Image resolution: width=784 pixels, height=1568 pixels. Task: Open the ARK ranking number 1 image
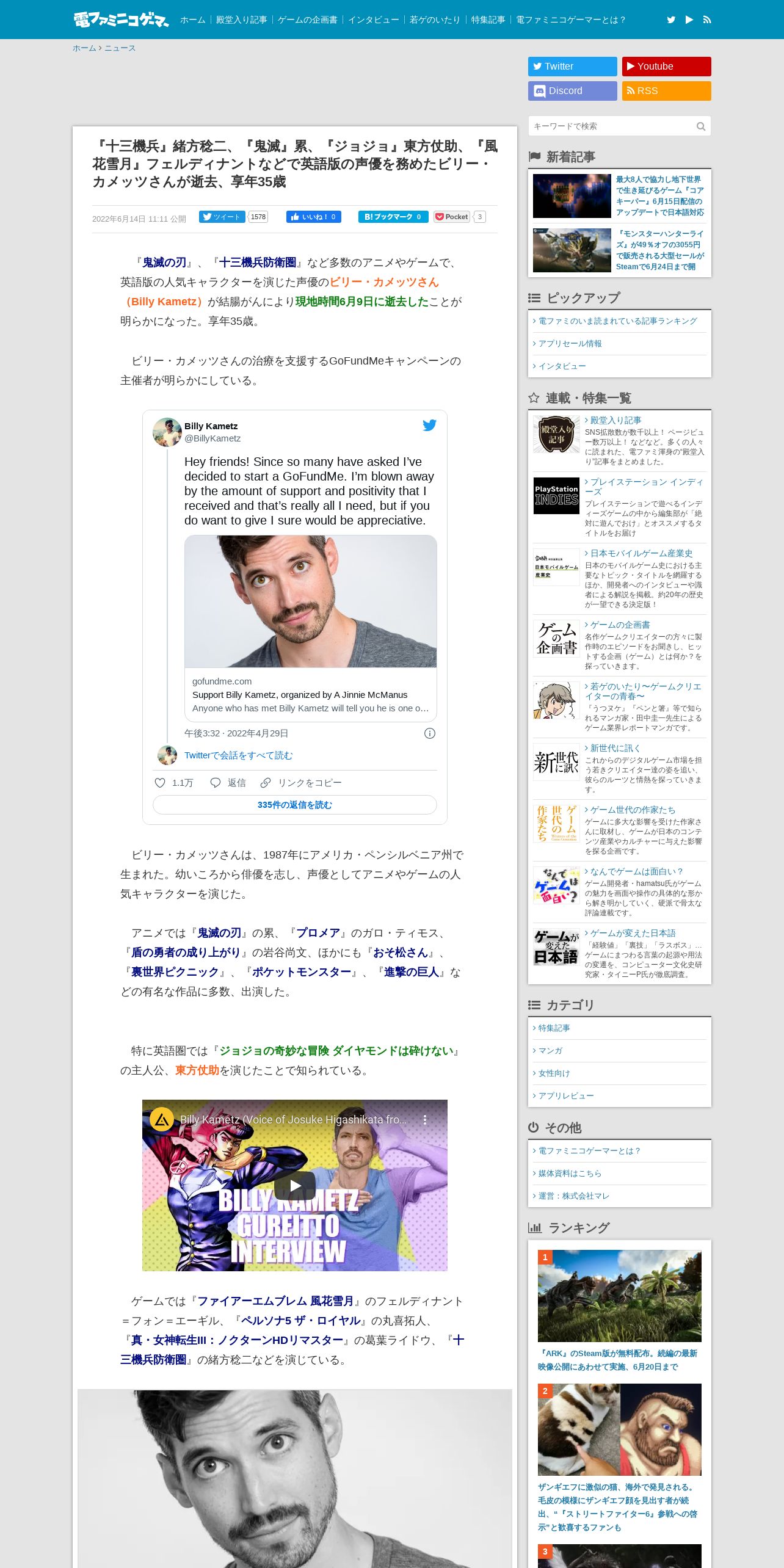[x=620, y=1296]
